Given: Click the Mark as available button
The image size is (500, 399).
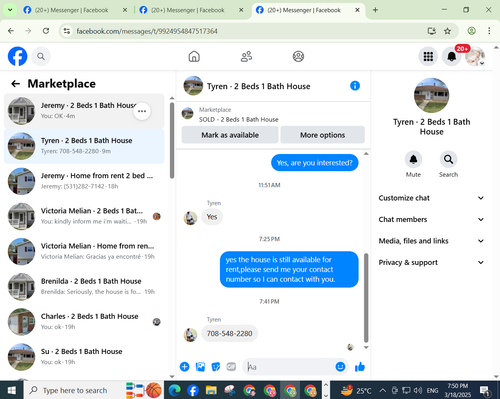Looking at the screenshot, I should tap(230, 135).
